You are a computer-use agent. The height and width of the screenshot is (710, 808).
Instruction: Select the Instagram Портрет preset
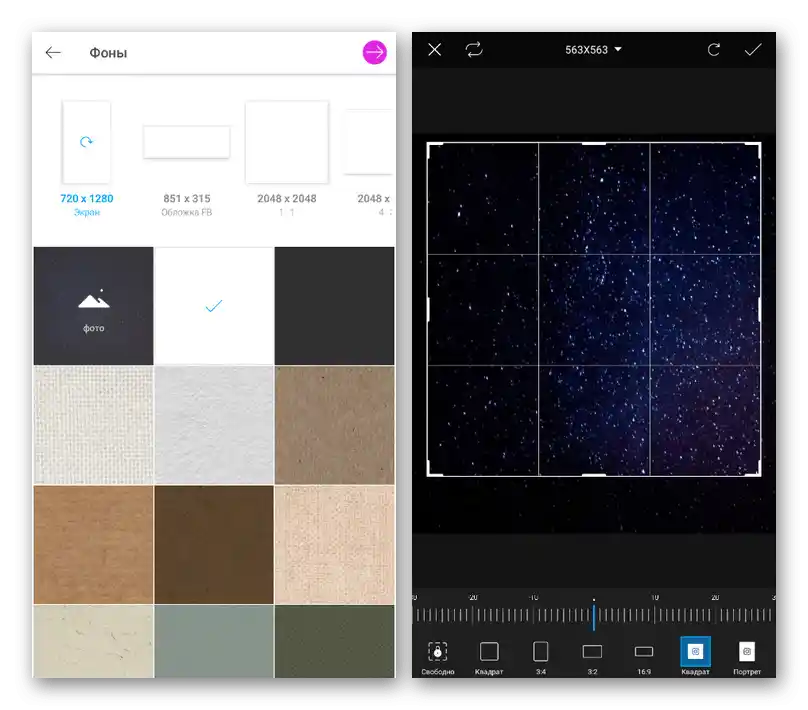pyautogui.click(x=747, y=657)
